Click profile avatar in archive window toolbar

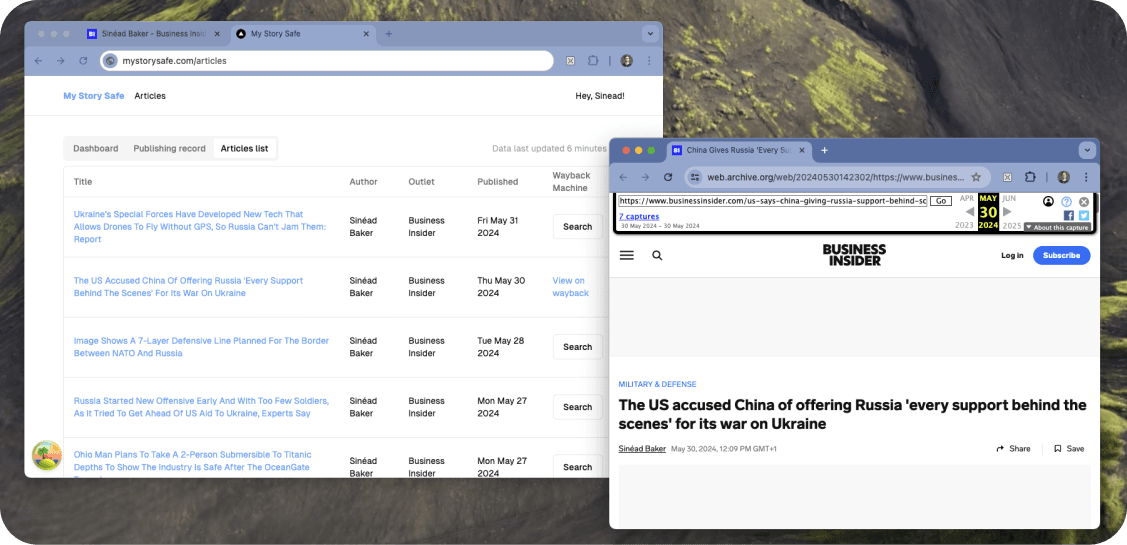coord(1064,177)
